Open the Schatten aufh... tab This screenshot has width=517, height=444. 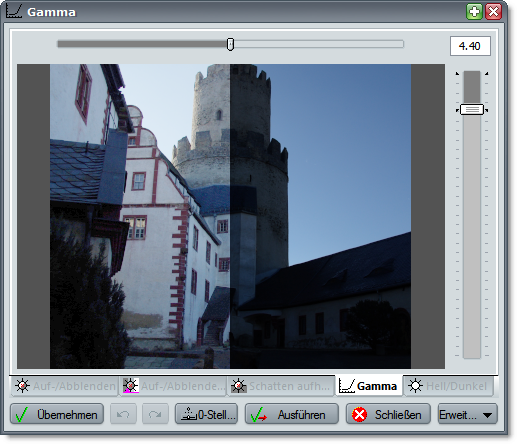coord(281,386)
